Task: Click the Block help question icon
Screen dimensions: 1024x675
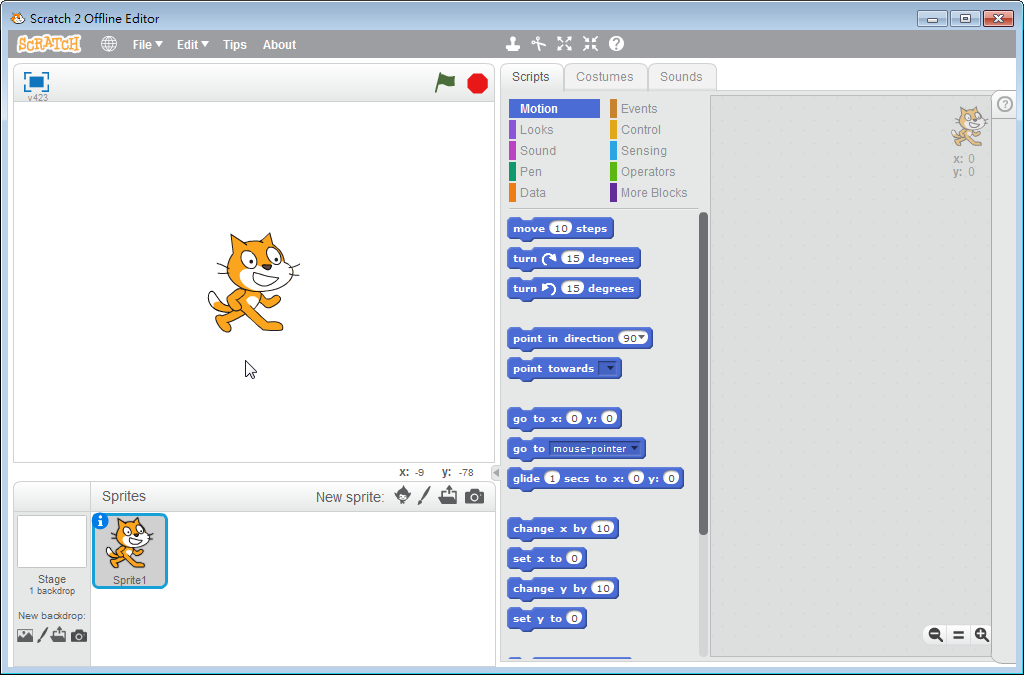Action: pos(616,44)
